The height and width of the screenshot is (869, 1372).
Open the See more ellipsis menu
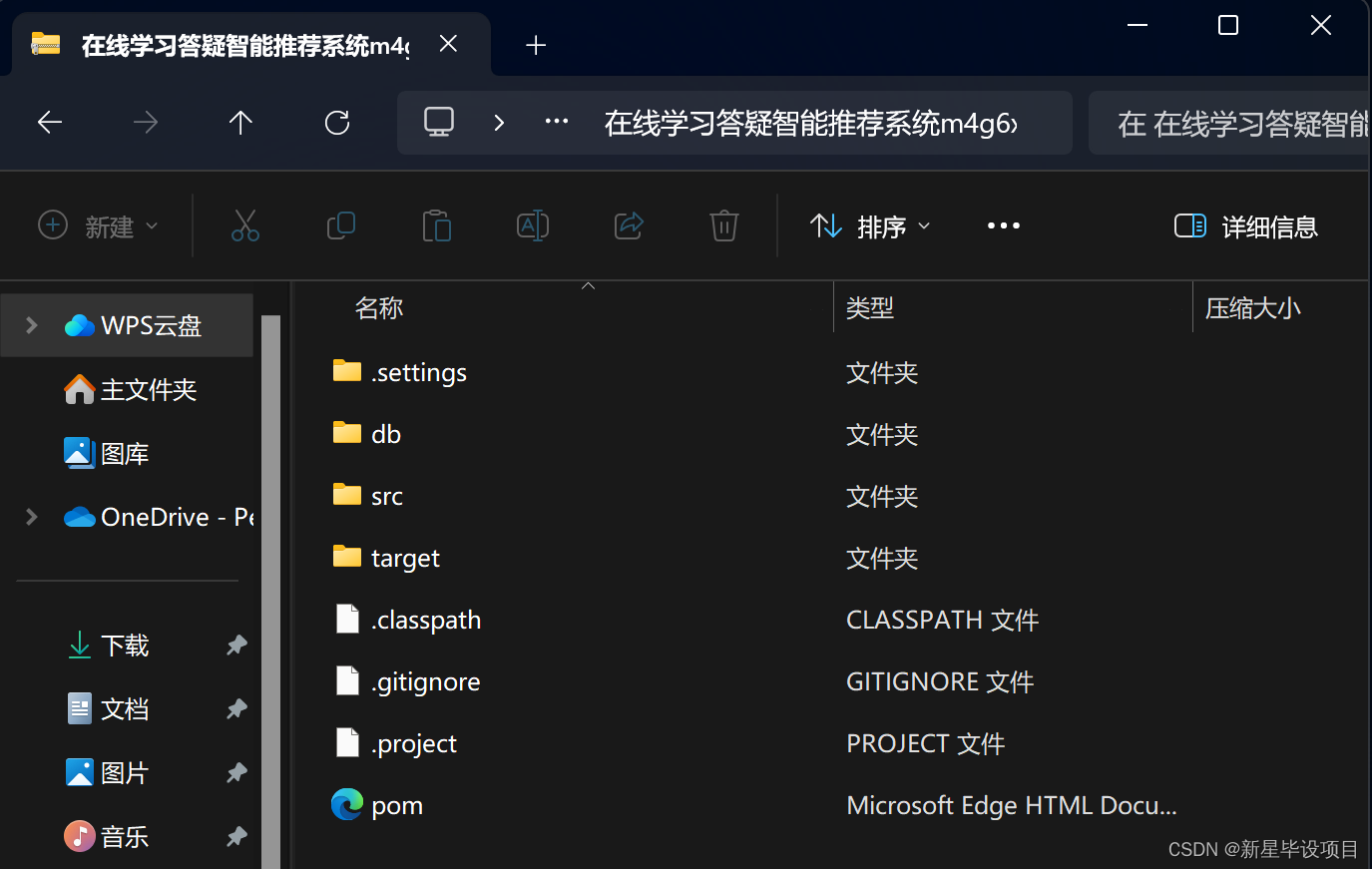1003,225
